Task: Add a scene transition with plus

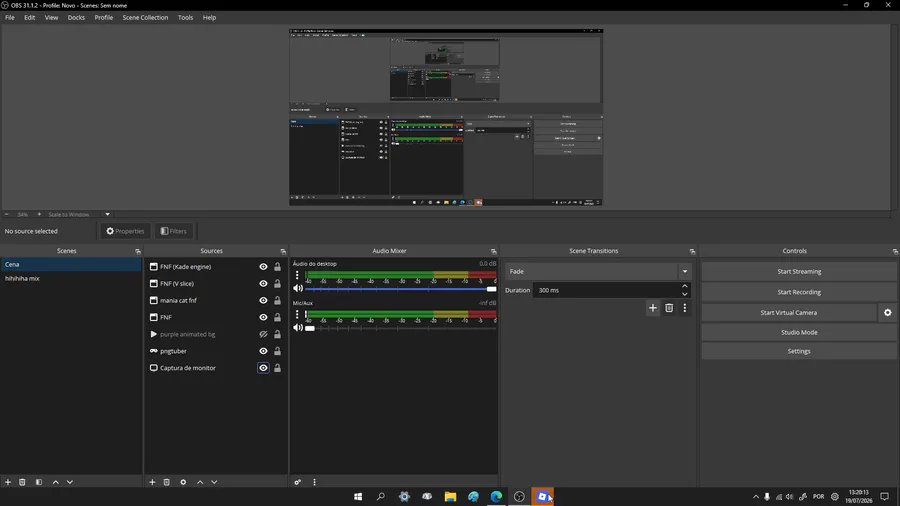Action: [653, 308]
